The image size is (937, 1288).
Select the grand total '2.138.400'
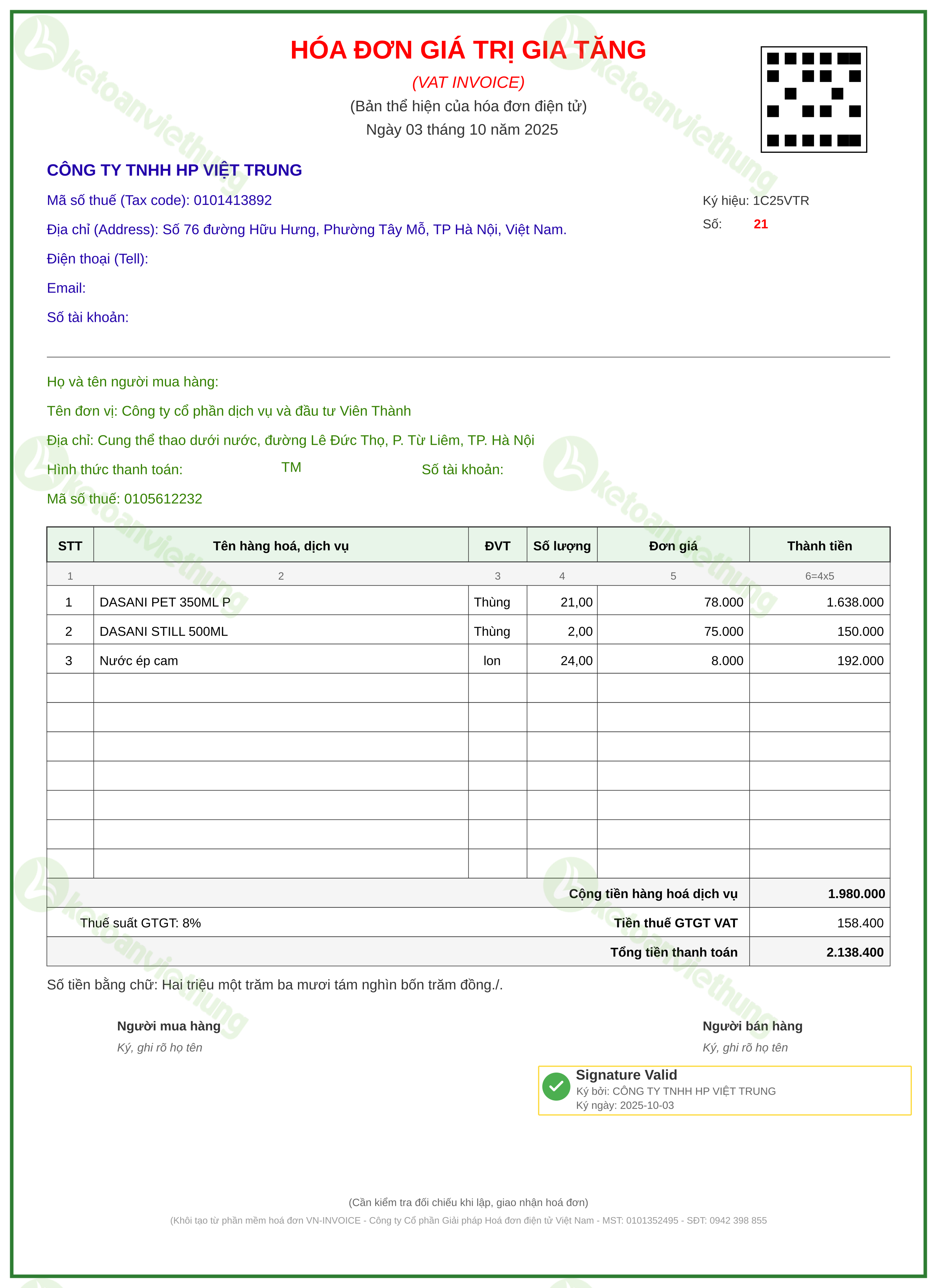pos(855,952)
